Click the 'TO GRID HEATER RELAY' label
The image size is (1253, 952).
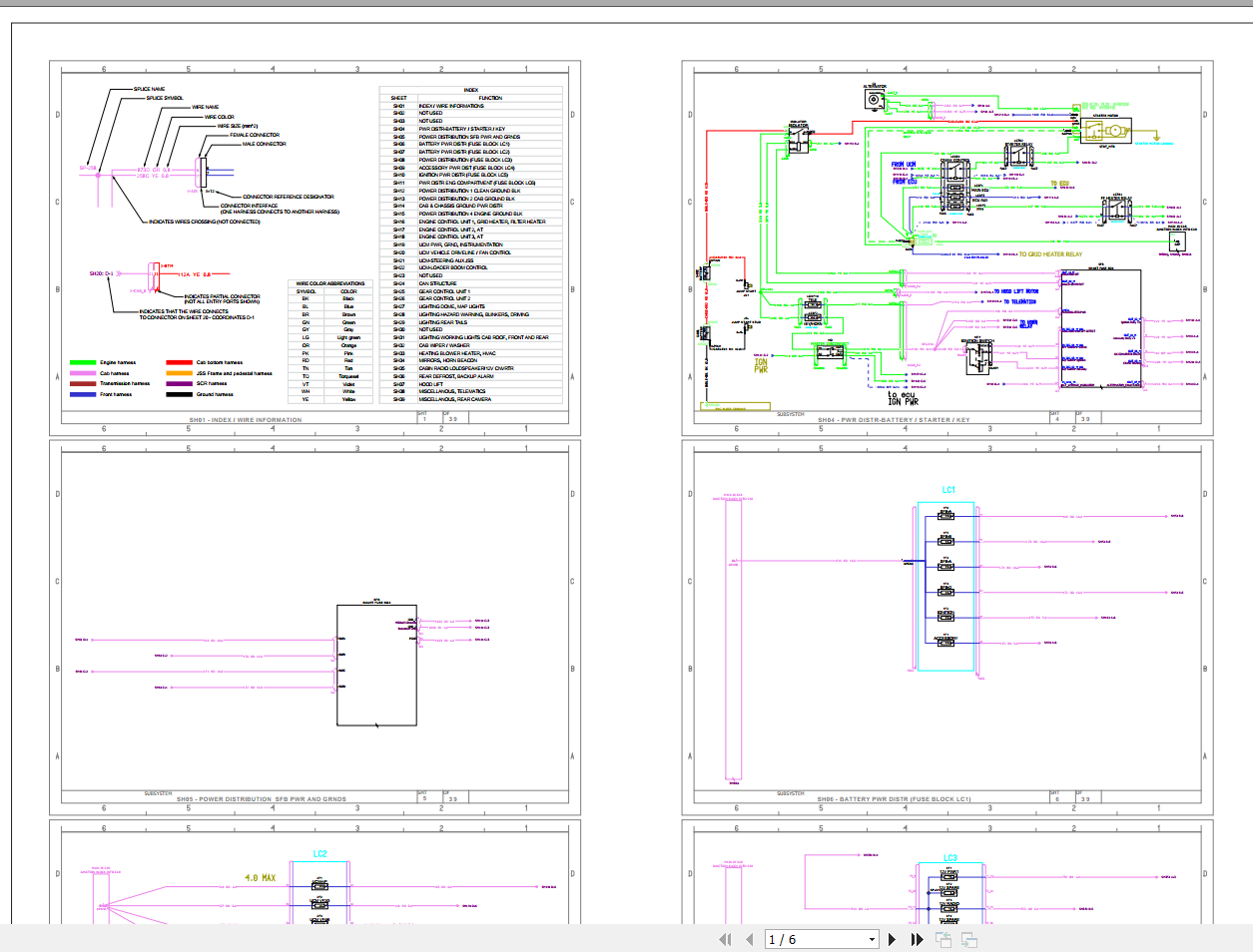click(x=1050, y=254)
